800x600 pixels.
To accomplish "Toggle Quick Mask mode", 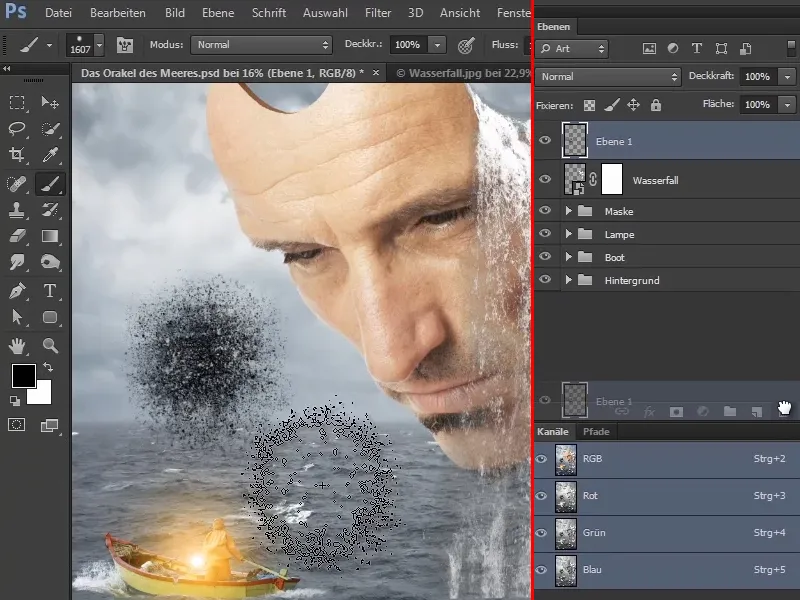I will coord(17,424).
